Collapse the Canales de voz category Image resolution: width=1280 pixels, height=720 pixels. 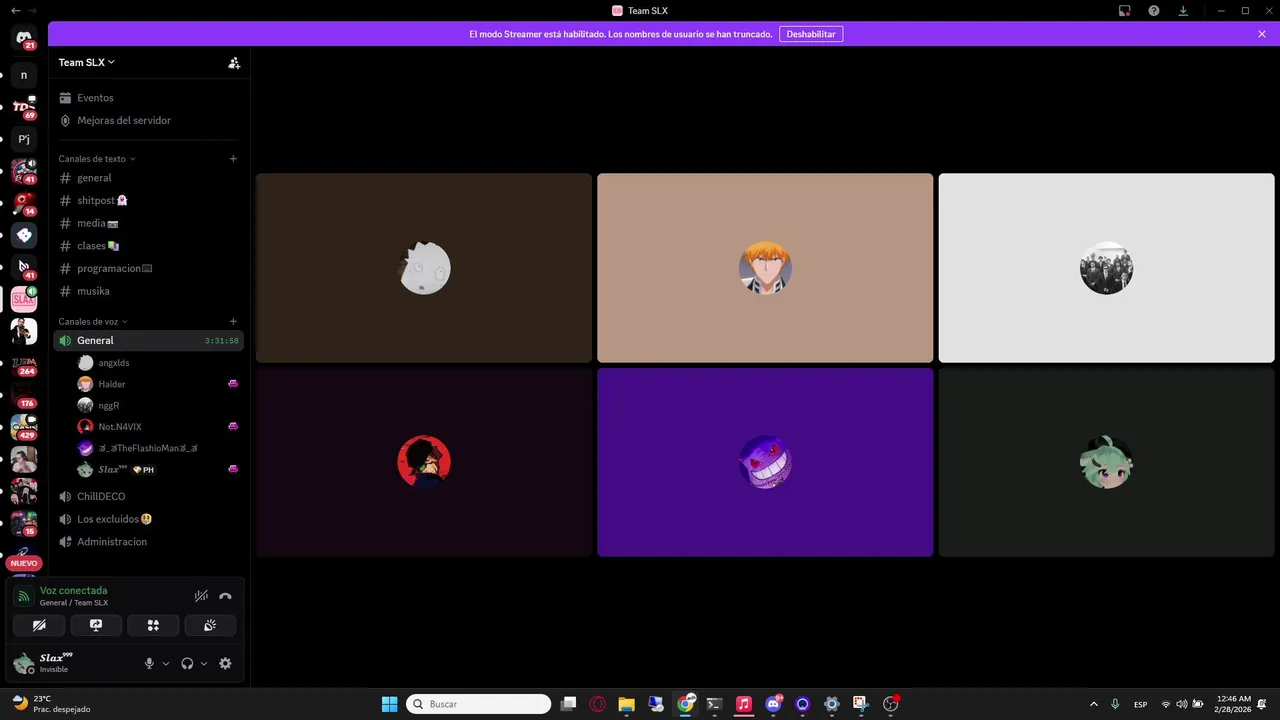point(93,322)
